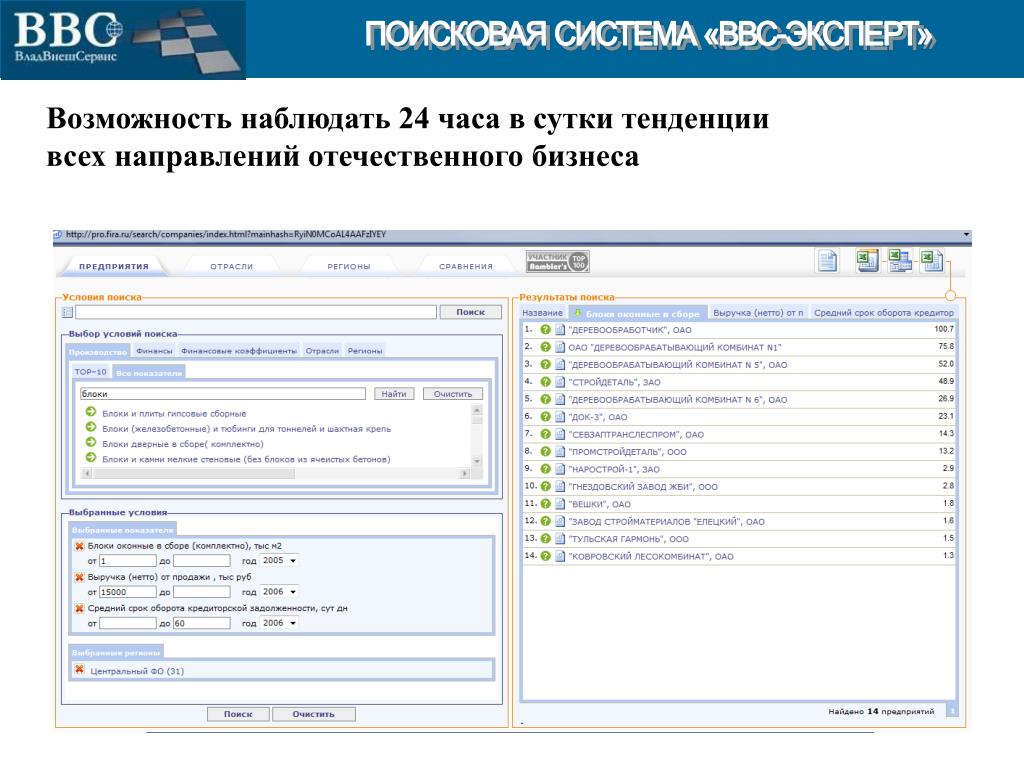This screenshot has width=1024, height=768.
Task: Click the indicator field containing 'блоки'
Action: pos(223,394)
